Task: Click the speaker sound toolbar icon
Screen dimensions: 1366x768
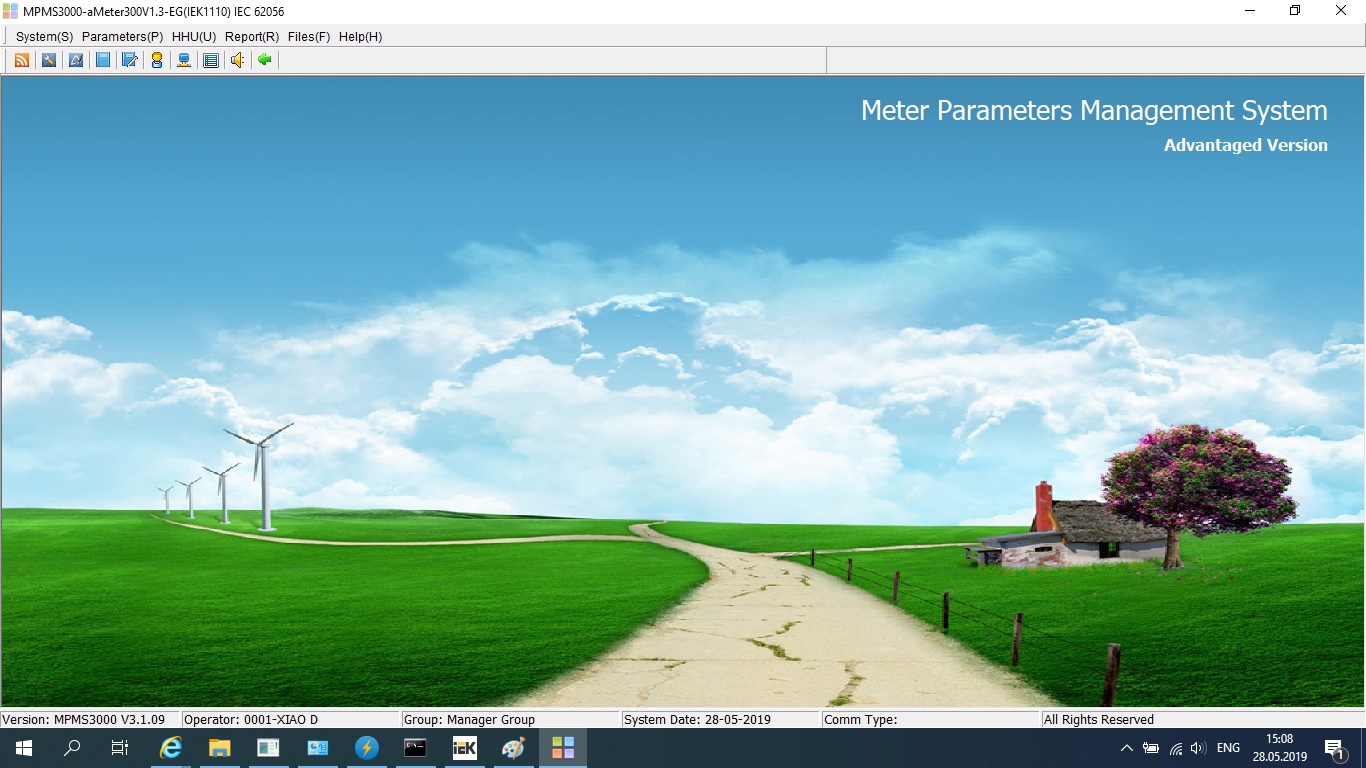Action: (x=238, y=60)
